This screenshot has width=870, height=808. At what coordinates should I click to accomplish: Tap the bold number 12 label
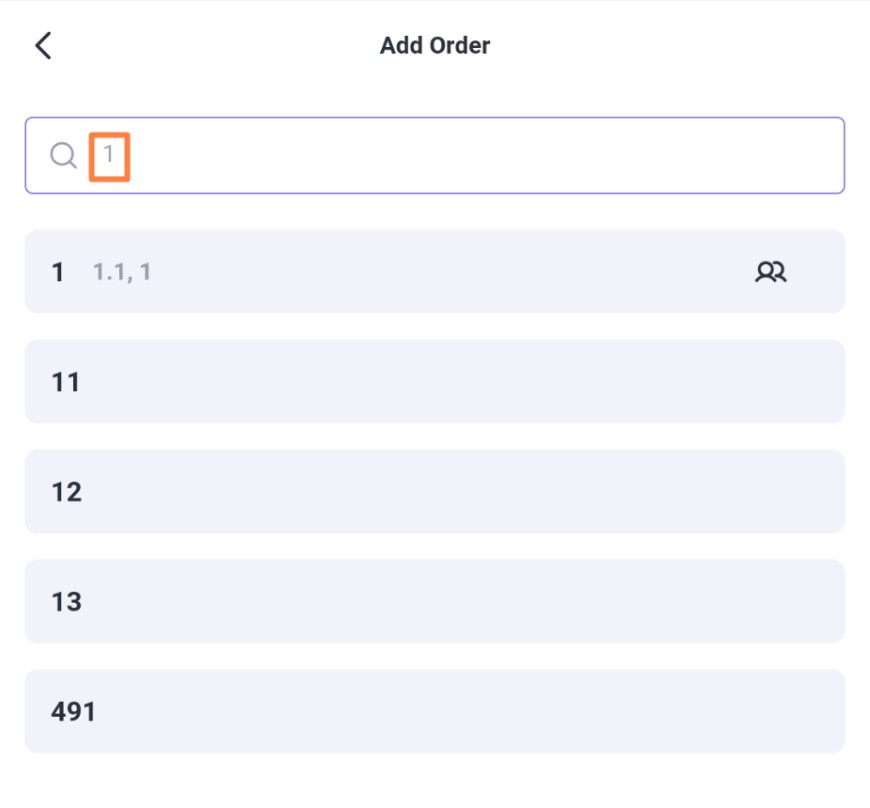tap(67, 492)
